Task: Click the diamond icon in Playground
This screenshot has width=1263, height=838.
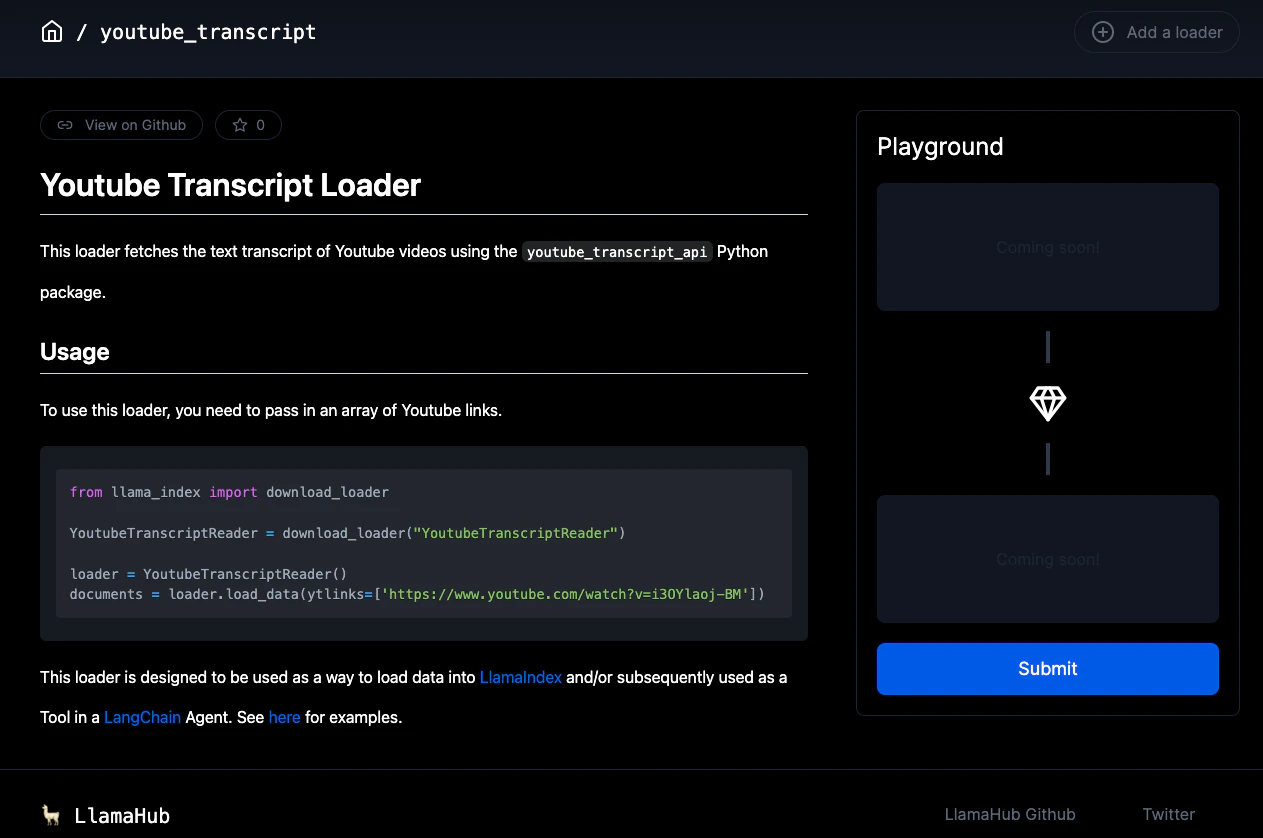Action: (x=1048, y=403)
